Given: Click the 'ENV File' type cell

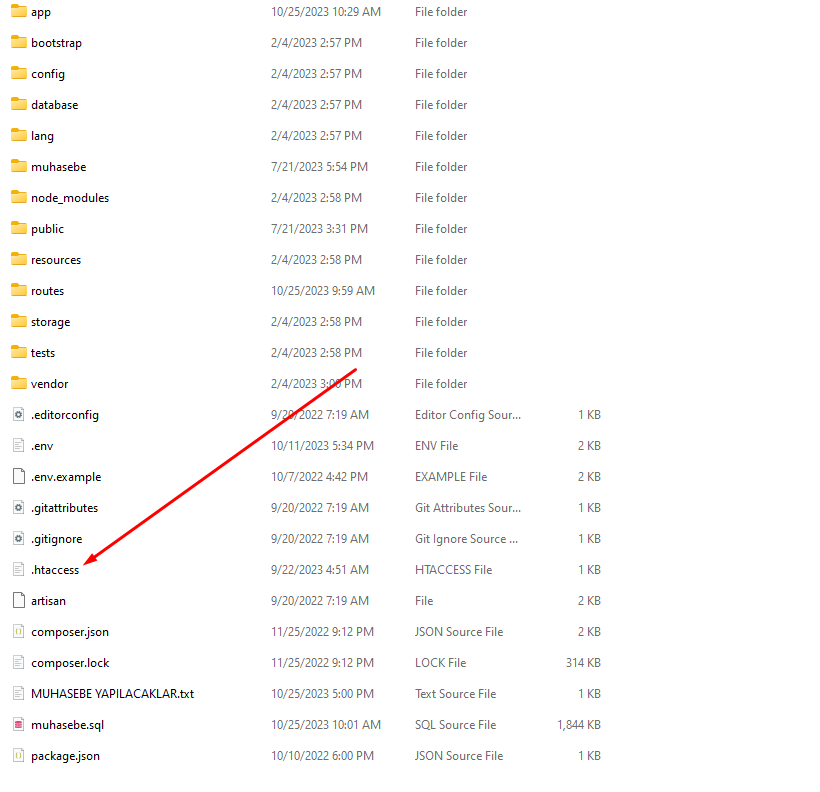Looking at the screenshot, I should pyautogui.click(x=437, y=446).
